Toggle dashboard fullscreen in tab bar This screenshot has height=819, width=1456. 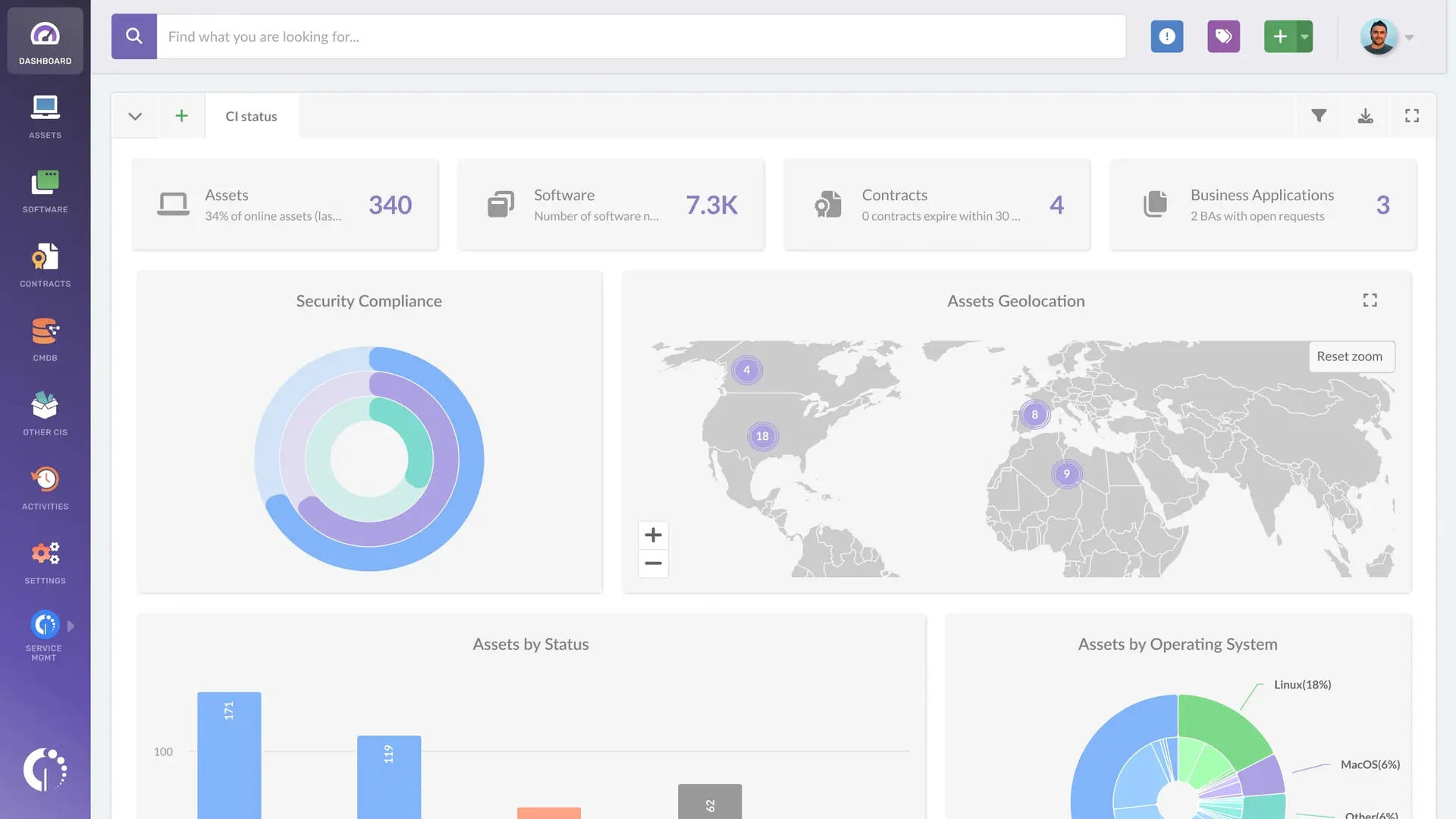[x=1411, y=116]
